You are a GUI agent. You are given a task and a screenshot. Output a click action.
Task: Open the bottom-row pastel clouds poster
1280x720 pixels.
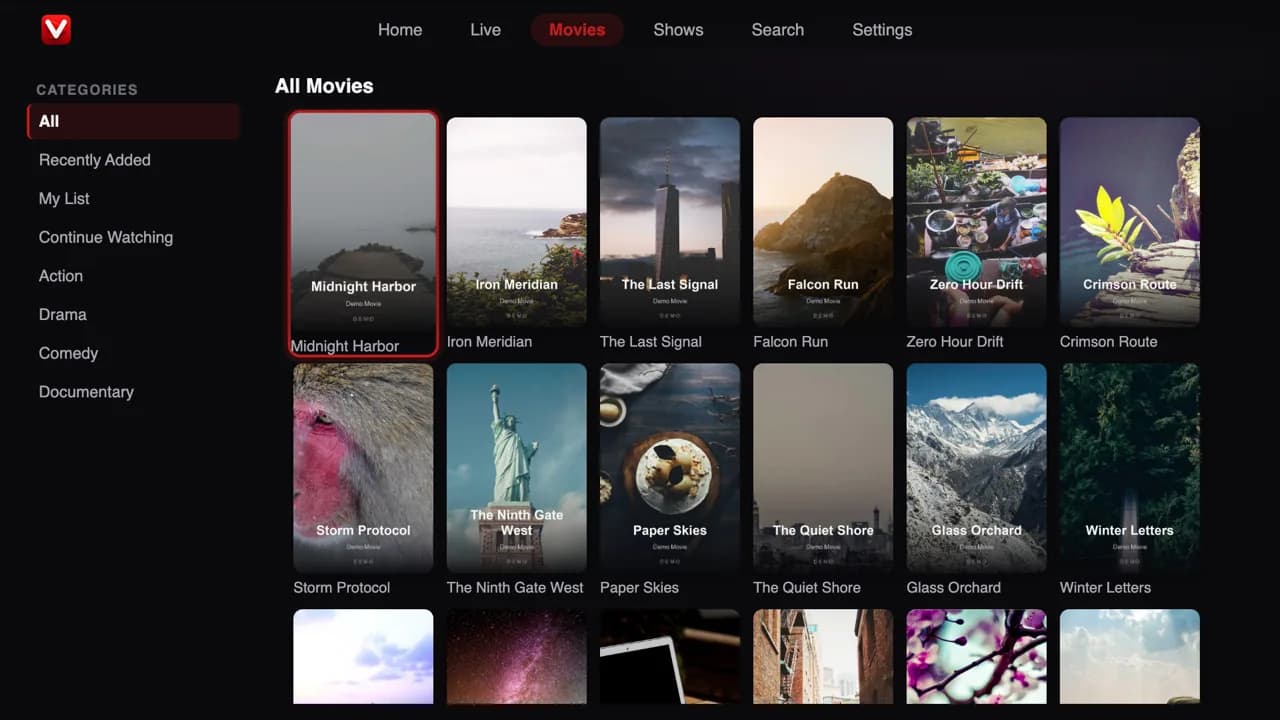363,657
